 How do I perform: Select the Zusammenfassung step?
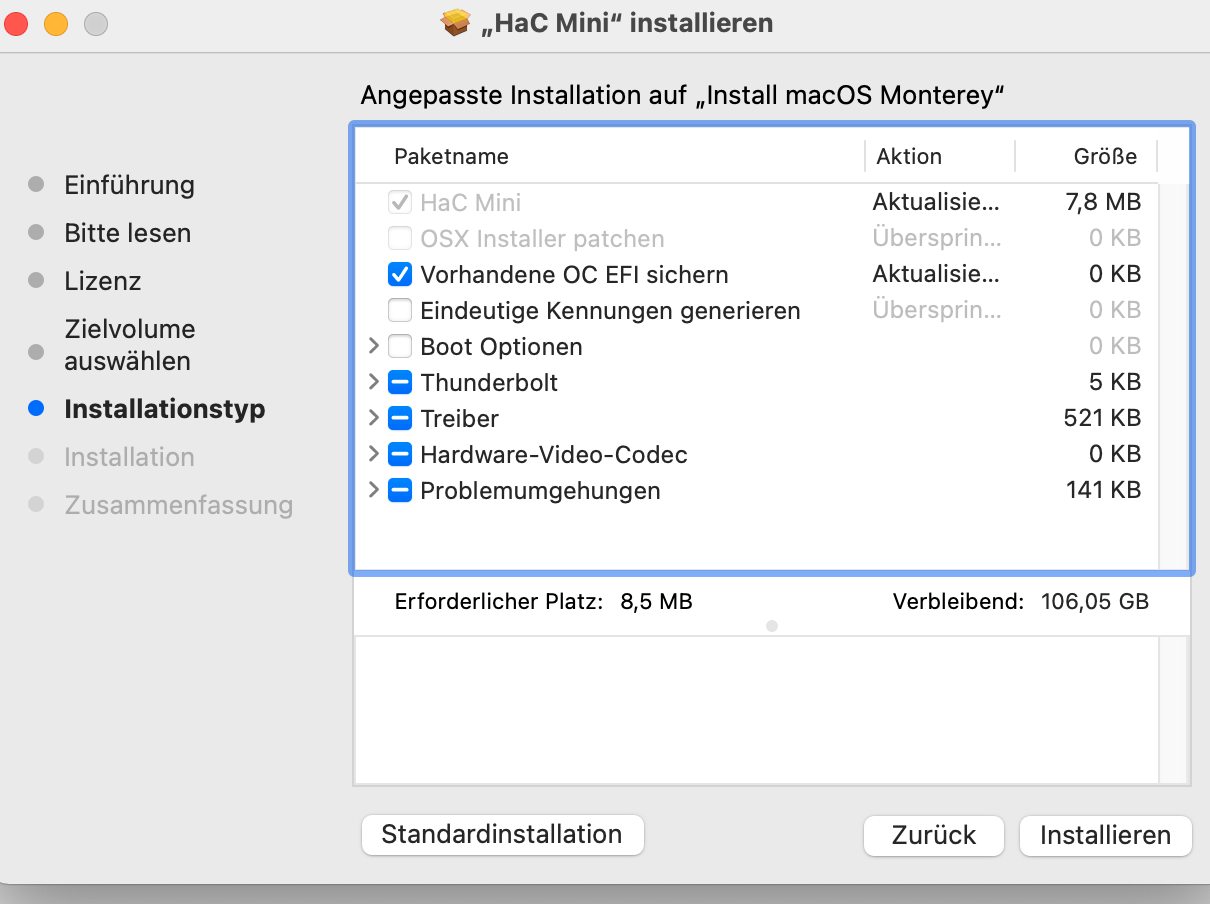(178, 505)
